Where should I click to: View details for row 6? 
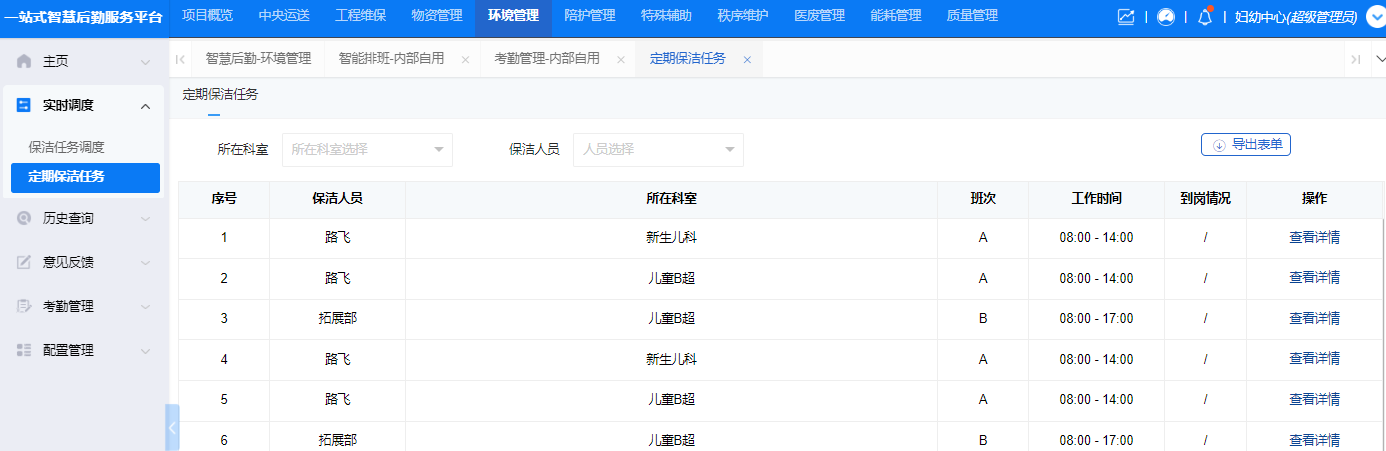click(1314, 440)
